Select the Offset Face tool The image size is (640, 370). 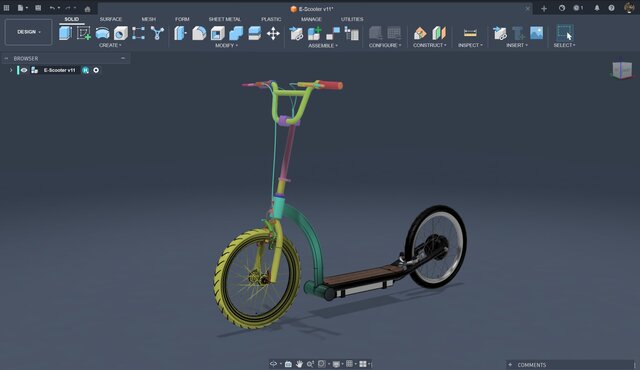[255, 33]
